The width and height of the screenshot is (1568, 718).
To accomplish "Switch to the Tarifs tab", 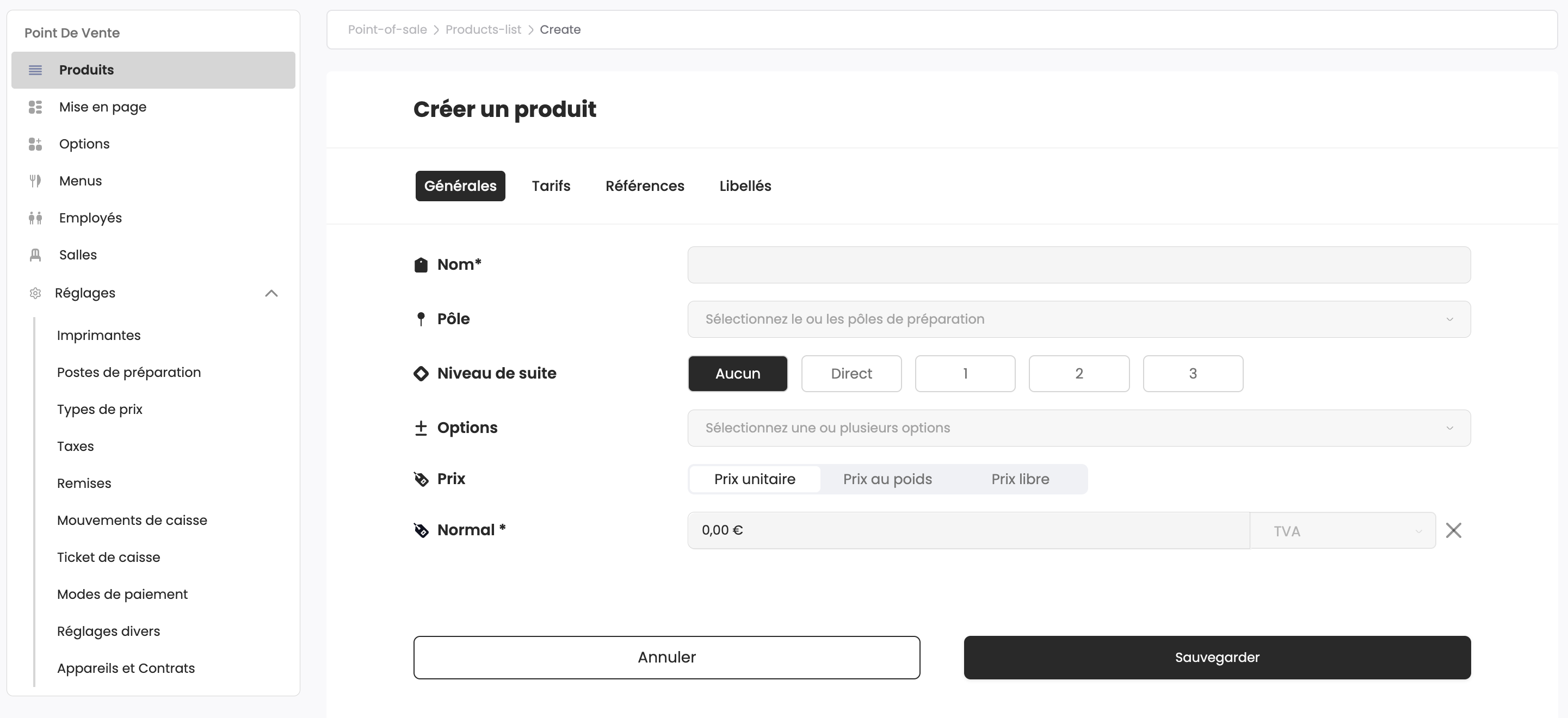I will [550, 186].
